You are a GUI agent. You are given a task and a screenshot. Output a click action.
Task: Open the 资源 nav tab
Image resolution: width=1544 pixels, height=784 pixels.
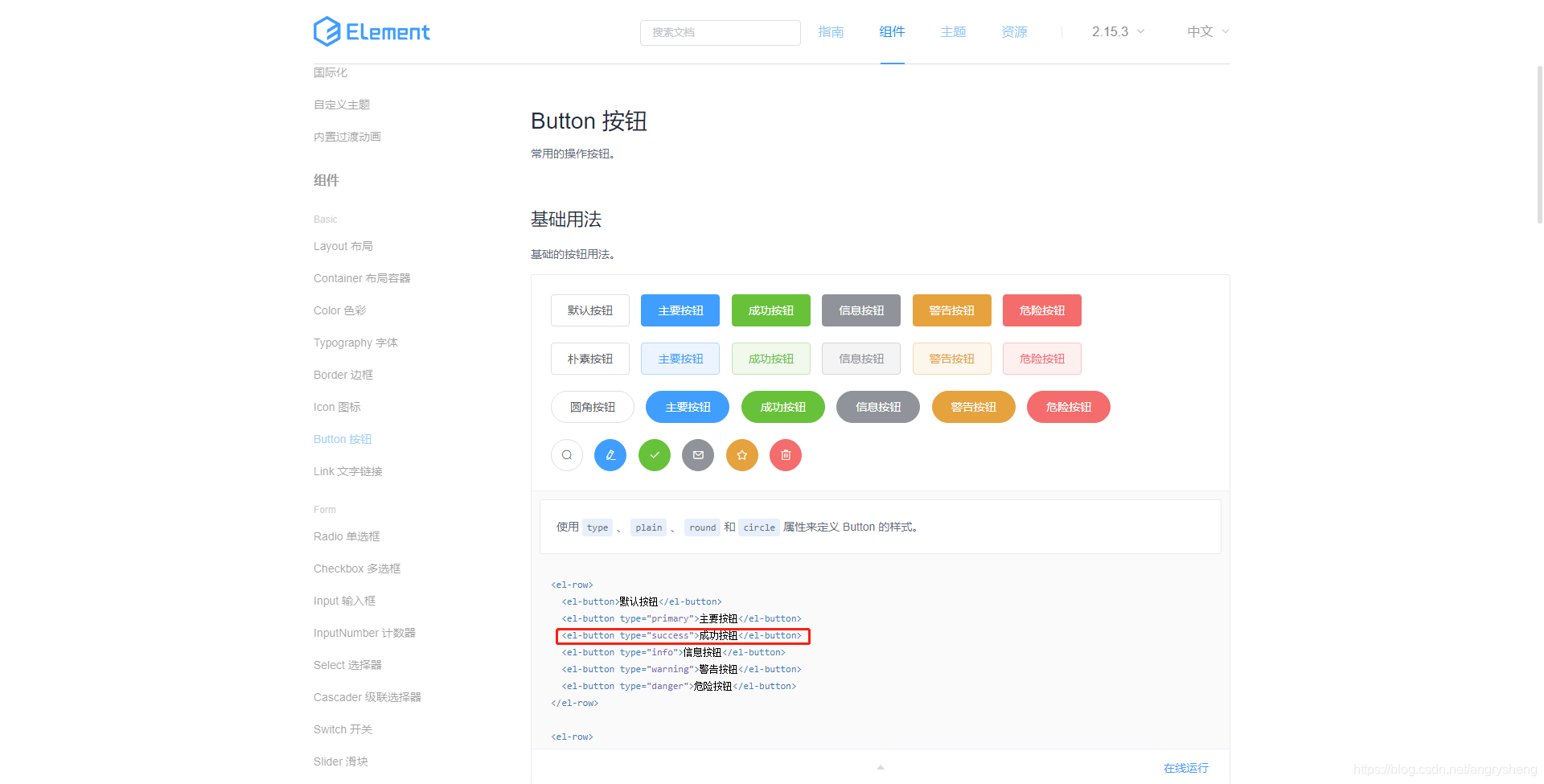[x=1014, y=31]
